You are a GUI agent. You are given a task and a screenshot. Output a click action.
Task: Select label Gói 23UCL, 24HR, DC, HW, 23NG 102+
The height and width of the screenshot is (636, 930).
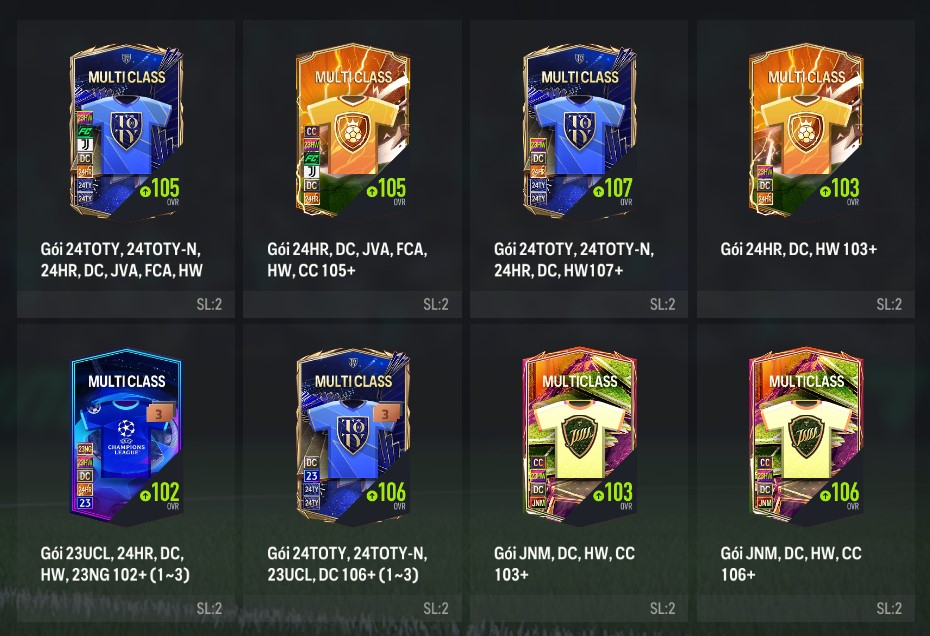(115, 564)
